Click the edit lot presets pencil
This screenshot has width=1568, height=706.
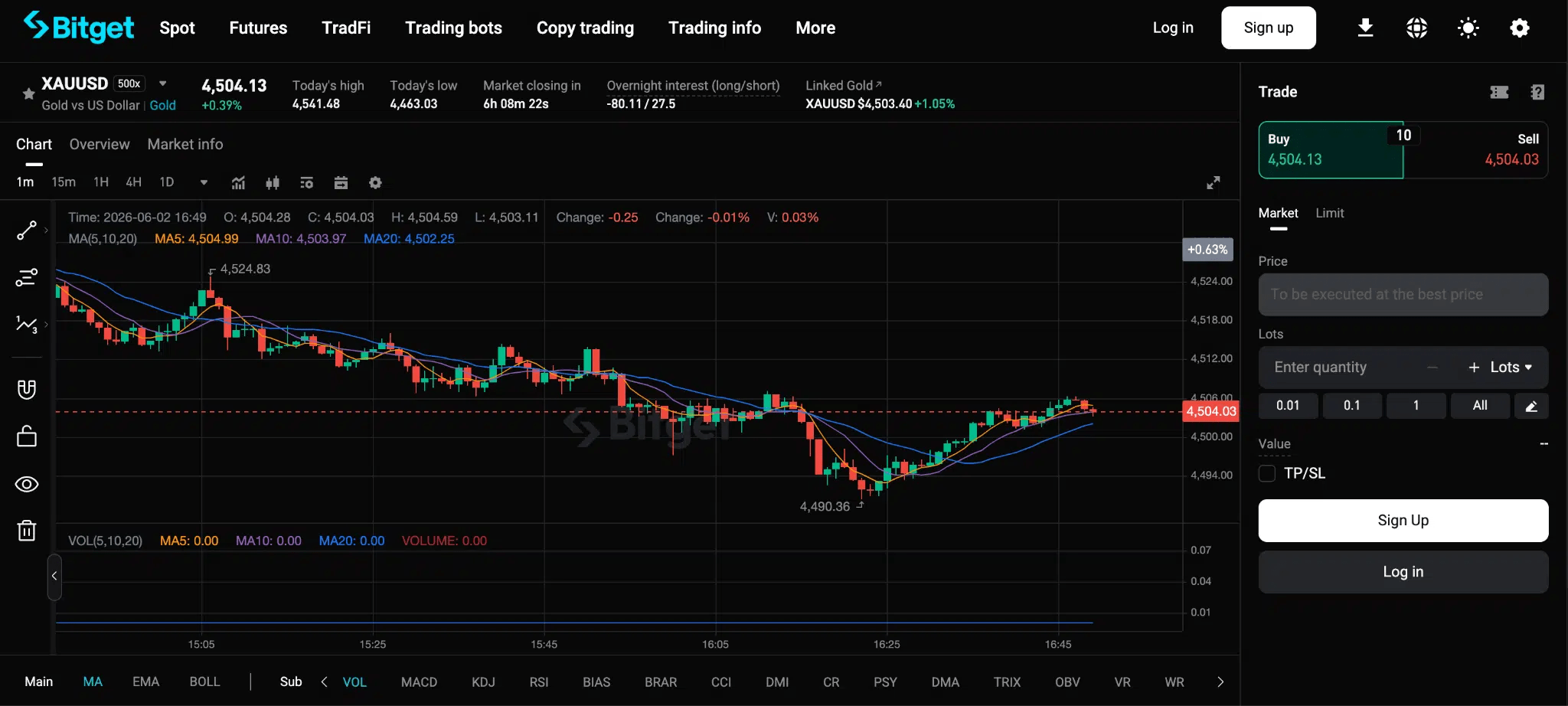1531,406
